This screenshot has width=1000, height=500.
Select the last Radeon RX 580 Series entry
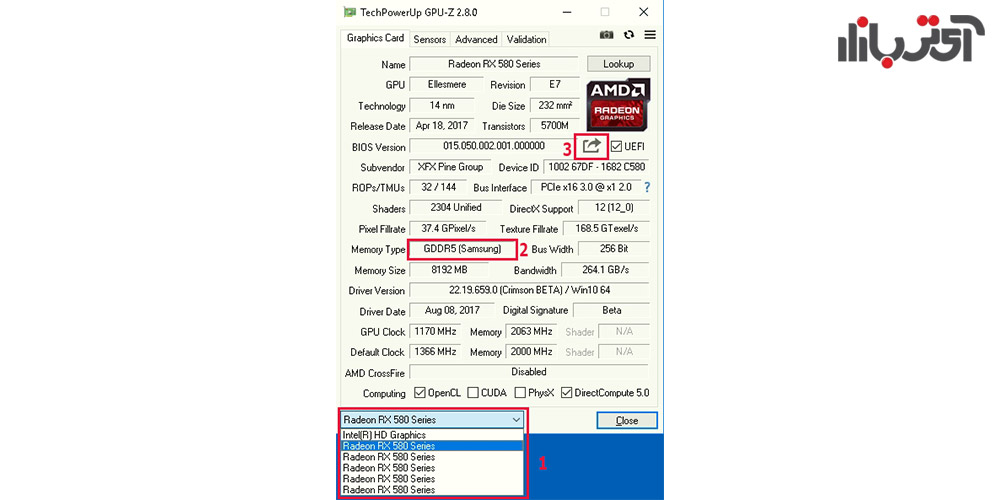click(x=432, y=490)
